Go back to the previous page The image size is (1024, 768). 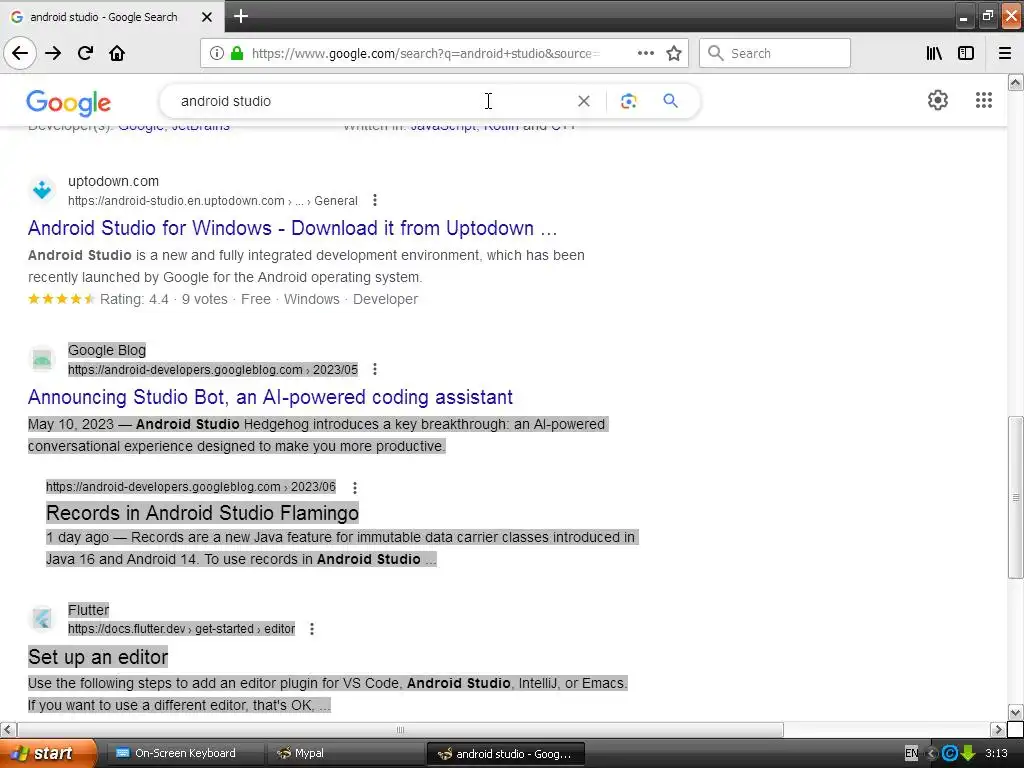[x=20, y=54]
